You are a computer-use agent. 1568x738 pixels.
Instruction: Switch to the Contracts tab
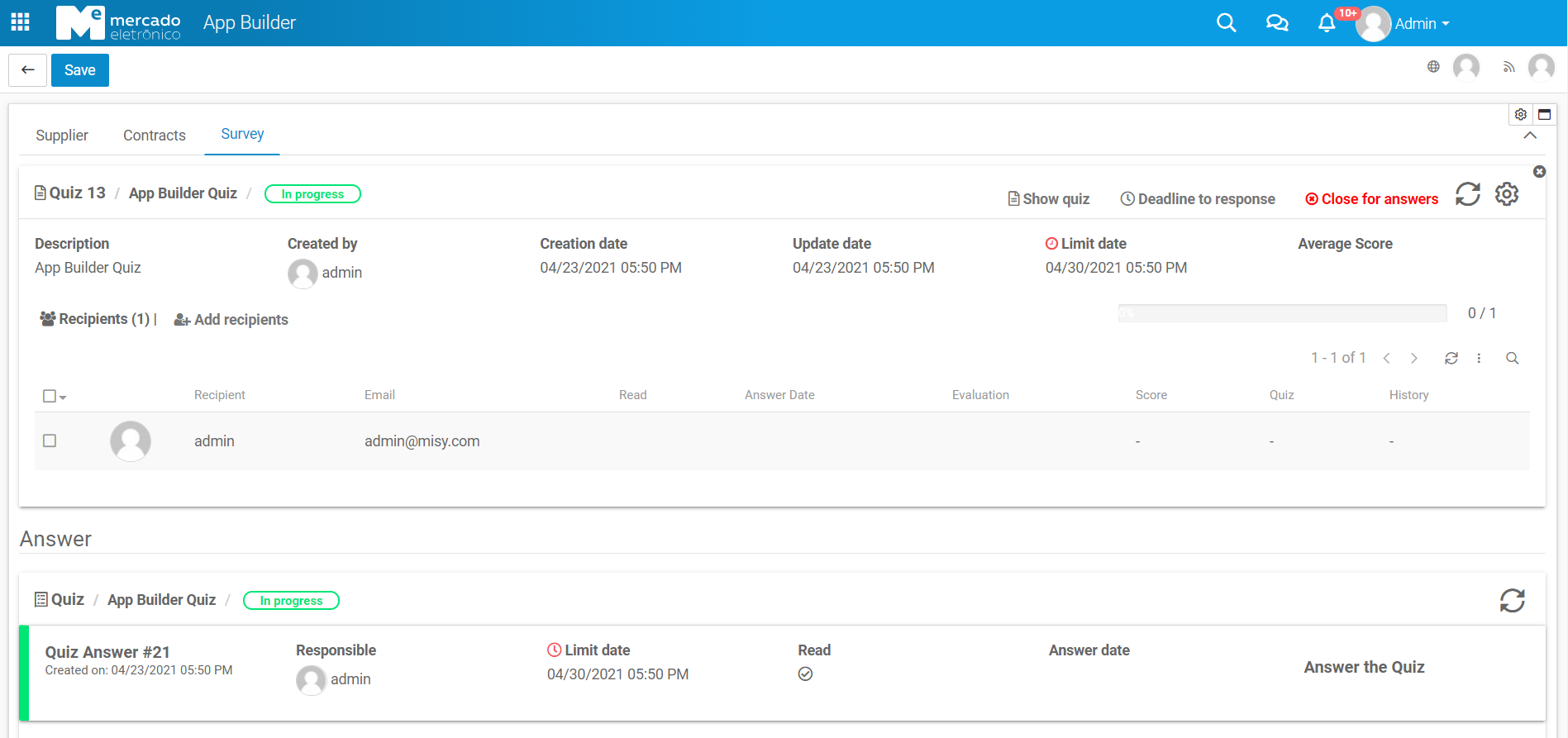(x=155, y=136)
